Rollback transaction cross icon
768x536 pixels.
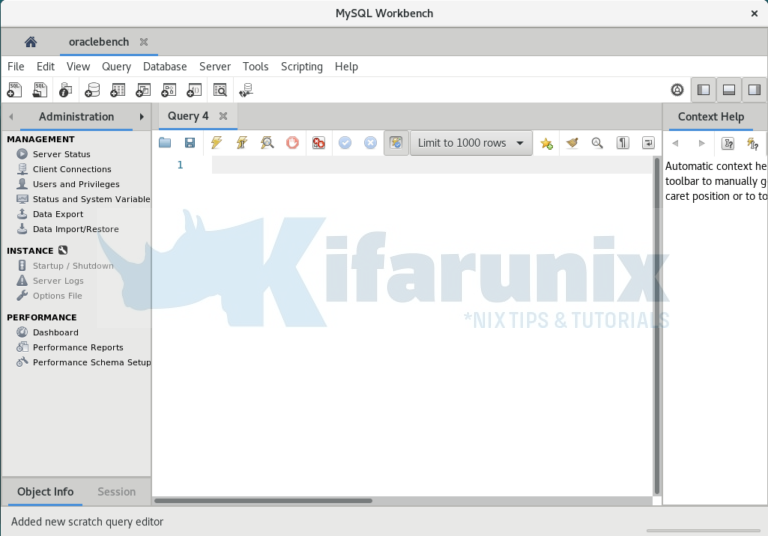(x=370, y=143)
